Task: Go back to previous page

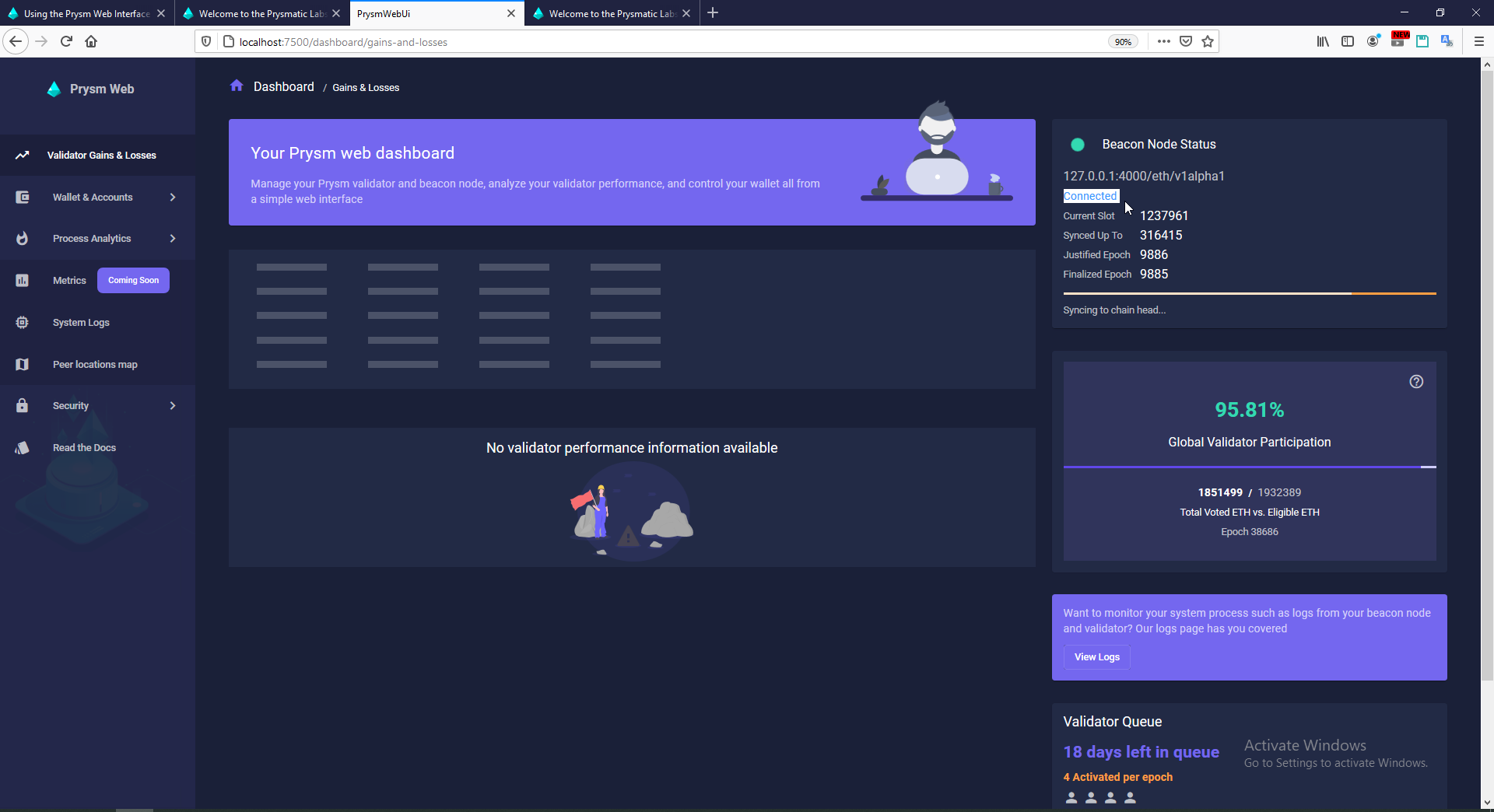Action: click(x=16, y=42)
